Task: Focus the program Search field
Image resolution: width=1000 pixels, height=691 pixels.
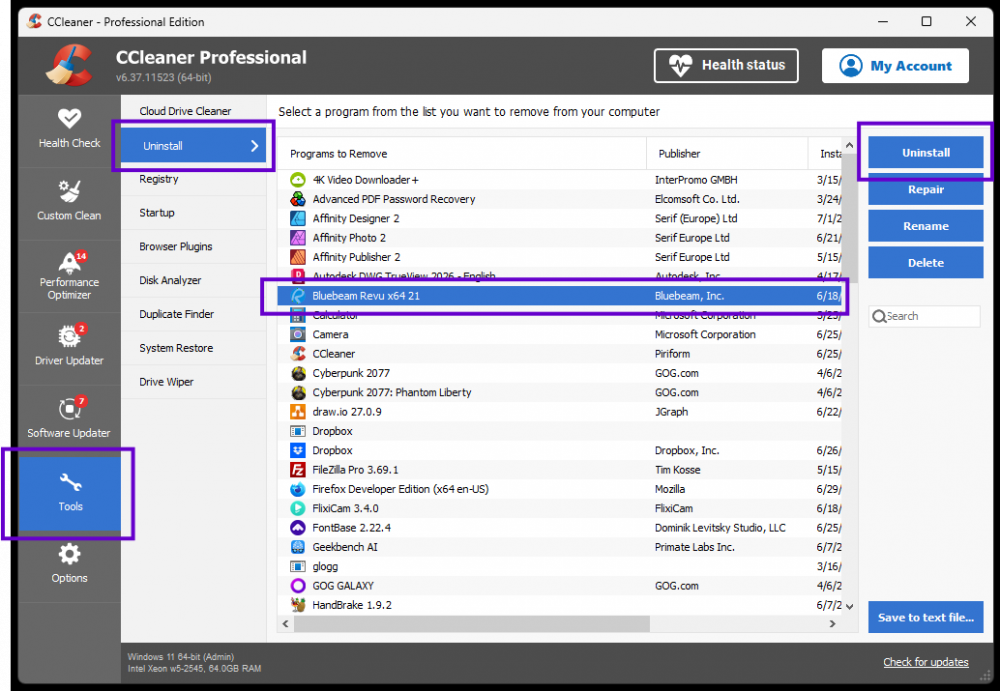Action: (924, 316)
